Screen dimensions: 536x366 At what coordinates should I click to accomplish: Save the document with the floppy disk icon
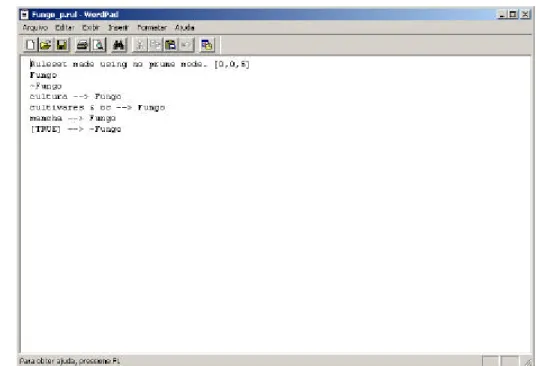pos(62,45)
